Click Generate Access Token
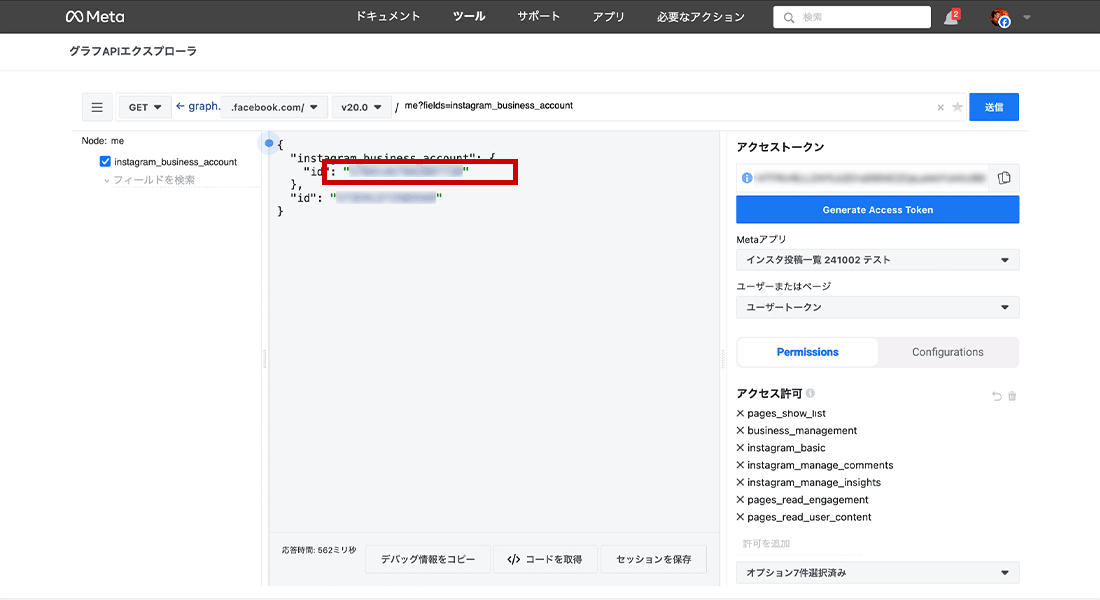1100x600 pixels. [878, 210]
